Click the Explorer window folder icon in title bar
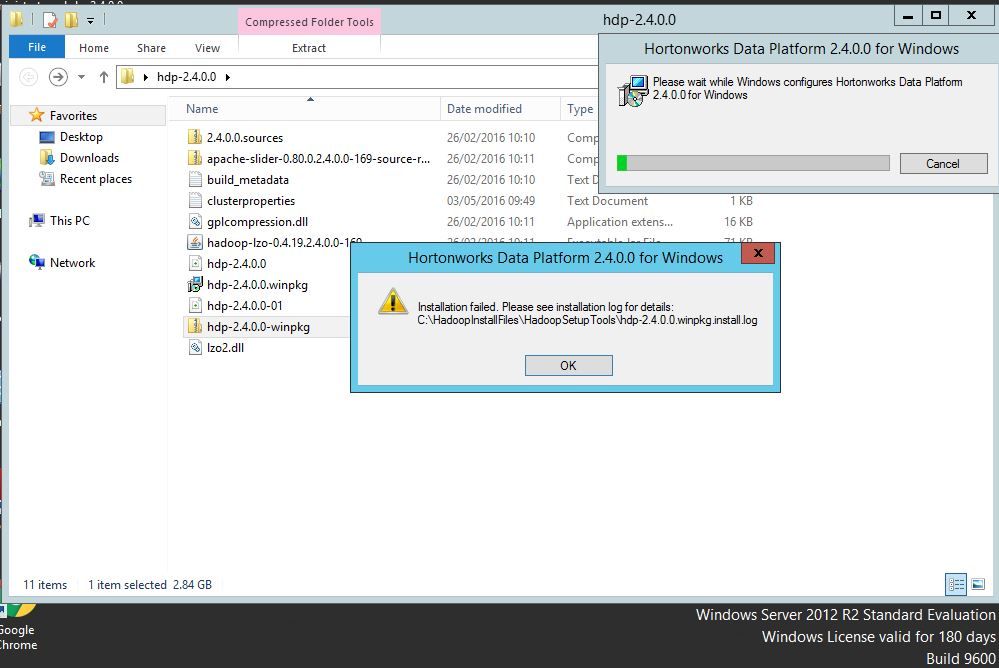Image resolution: width=999 pixels, height=668 pixels. click(x=17, y=20)
